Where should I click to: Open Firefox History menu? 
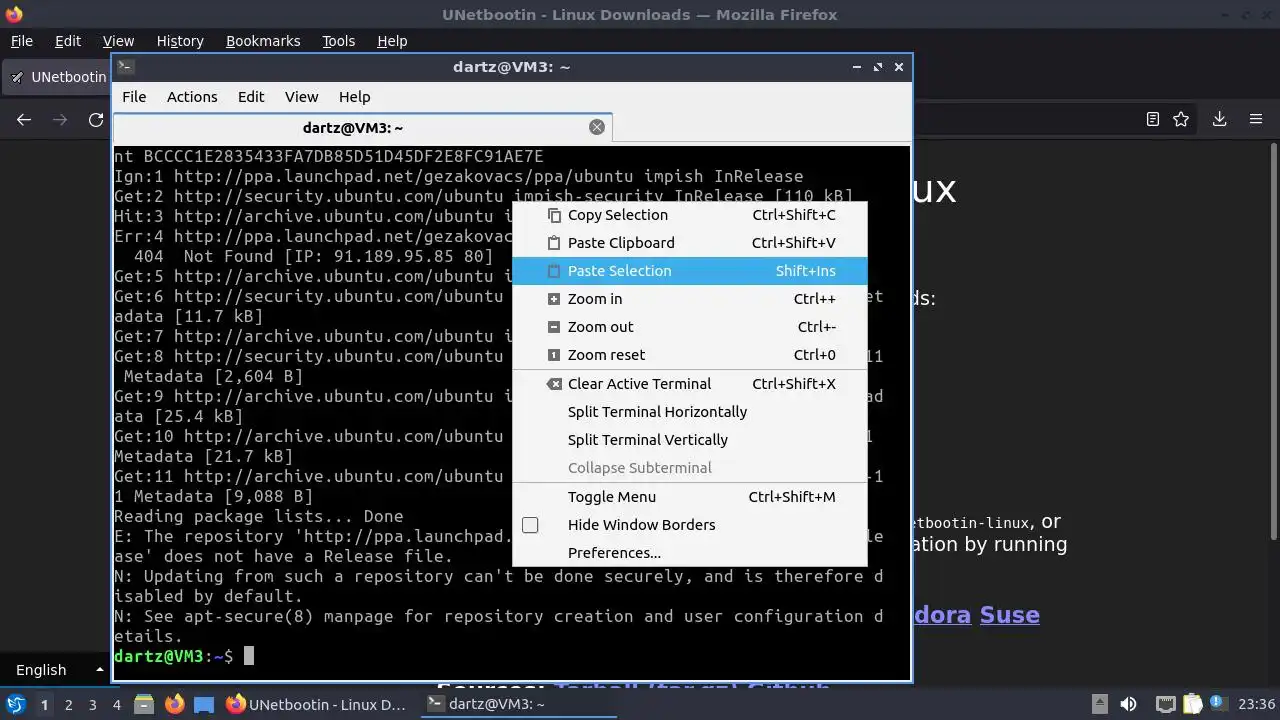tap(180, 41)
